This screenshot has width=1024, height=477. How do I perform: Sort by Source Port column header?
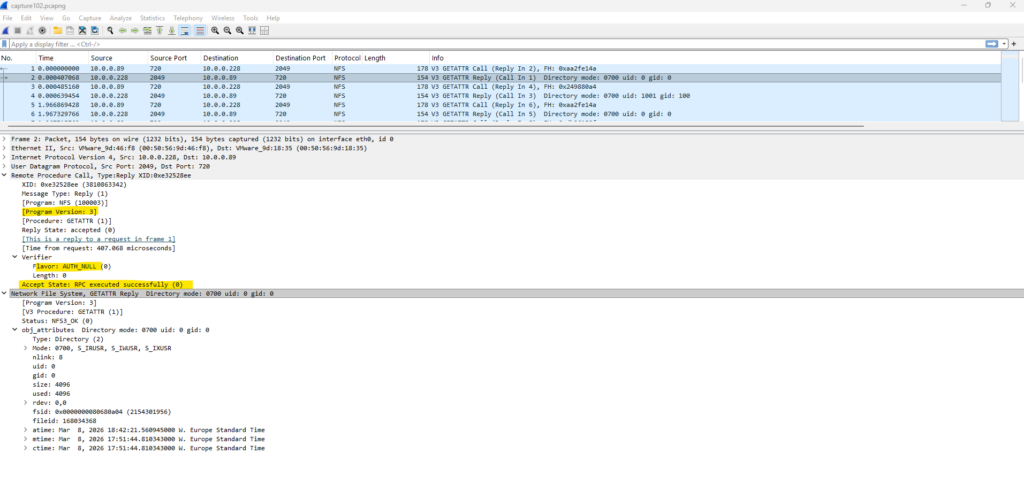pos(174,58)
